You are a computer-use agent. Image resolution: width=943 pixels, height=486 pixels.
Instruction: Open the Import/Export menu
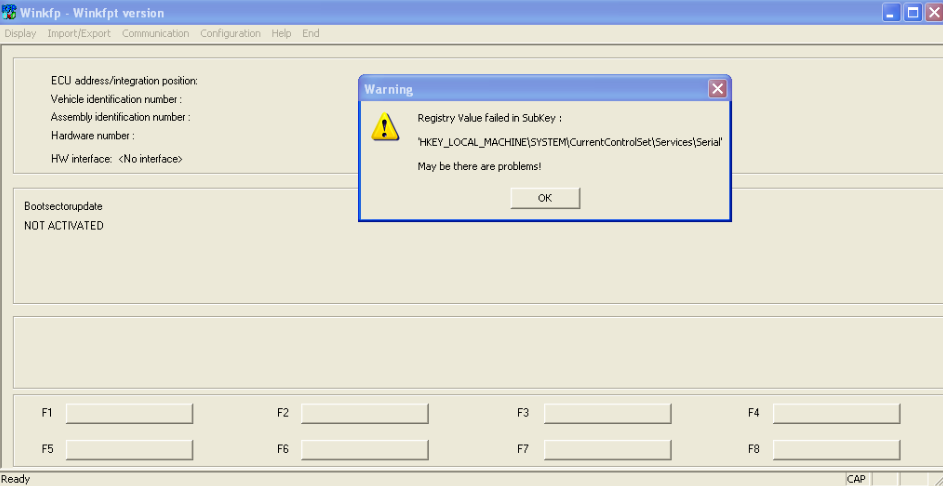[x=79, y=34]
